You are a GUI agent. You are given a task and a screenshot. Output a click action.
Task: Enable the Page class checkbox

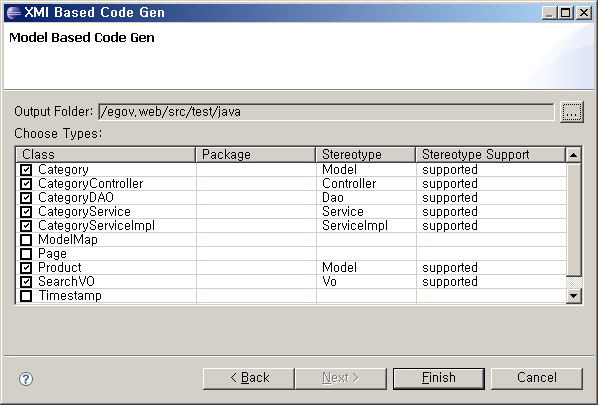(x=26, y=254)
